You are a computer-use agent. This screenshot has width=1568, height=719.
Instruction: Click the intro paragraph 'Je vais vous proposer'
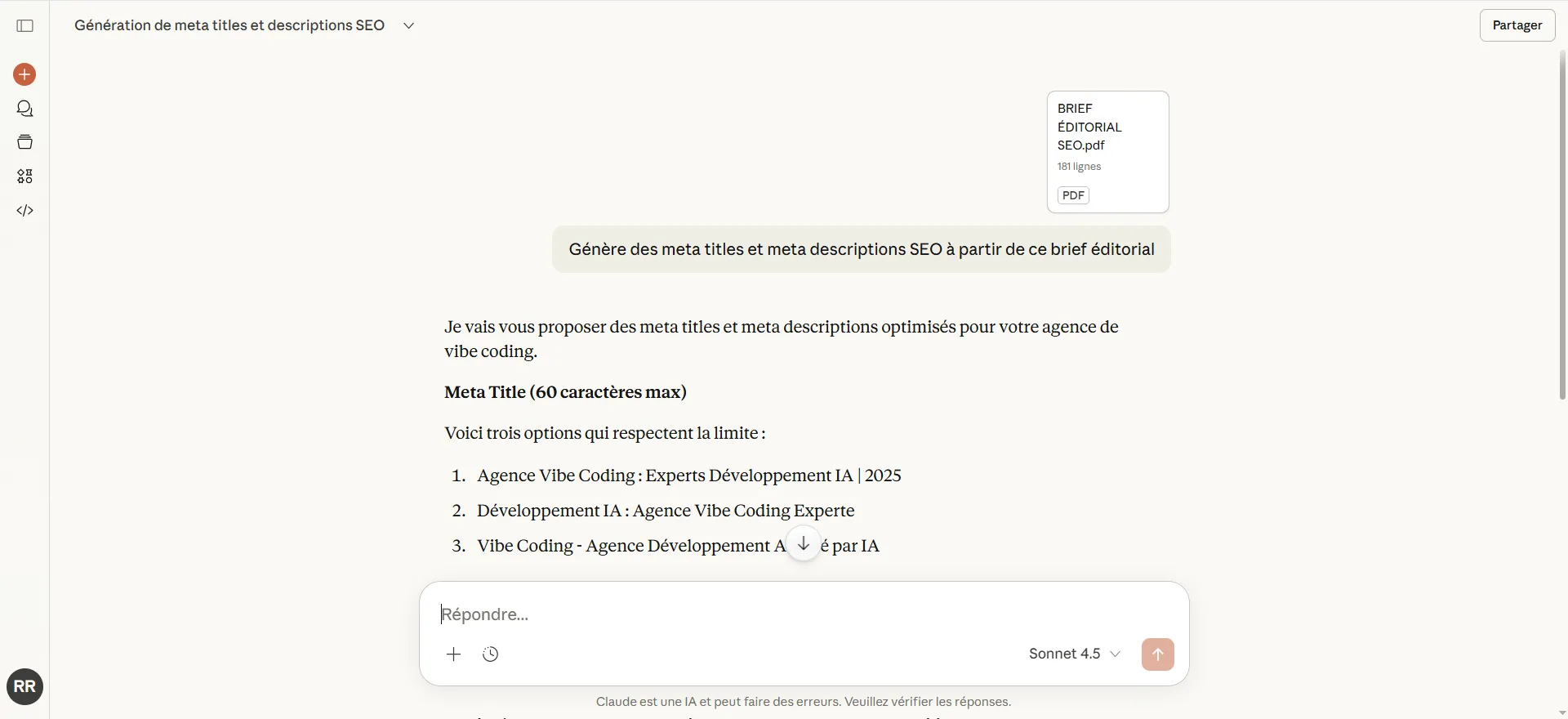(x=782, y=339)
